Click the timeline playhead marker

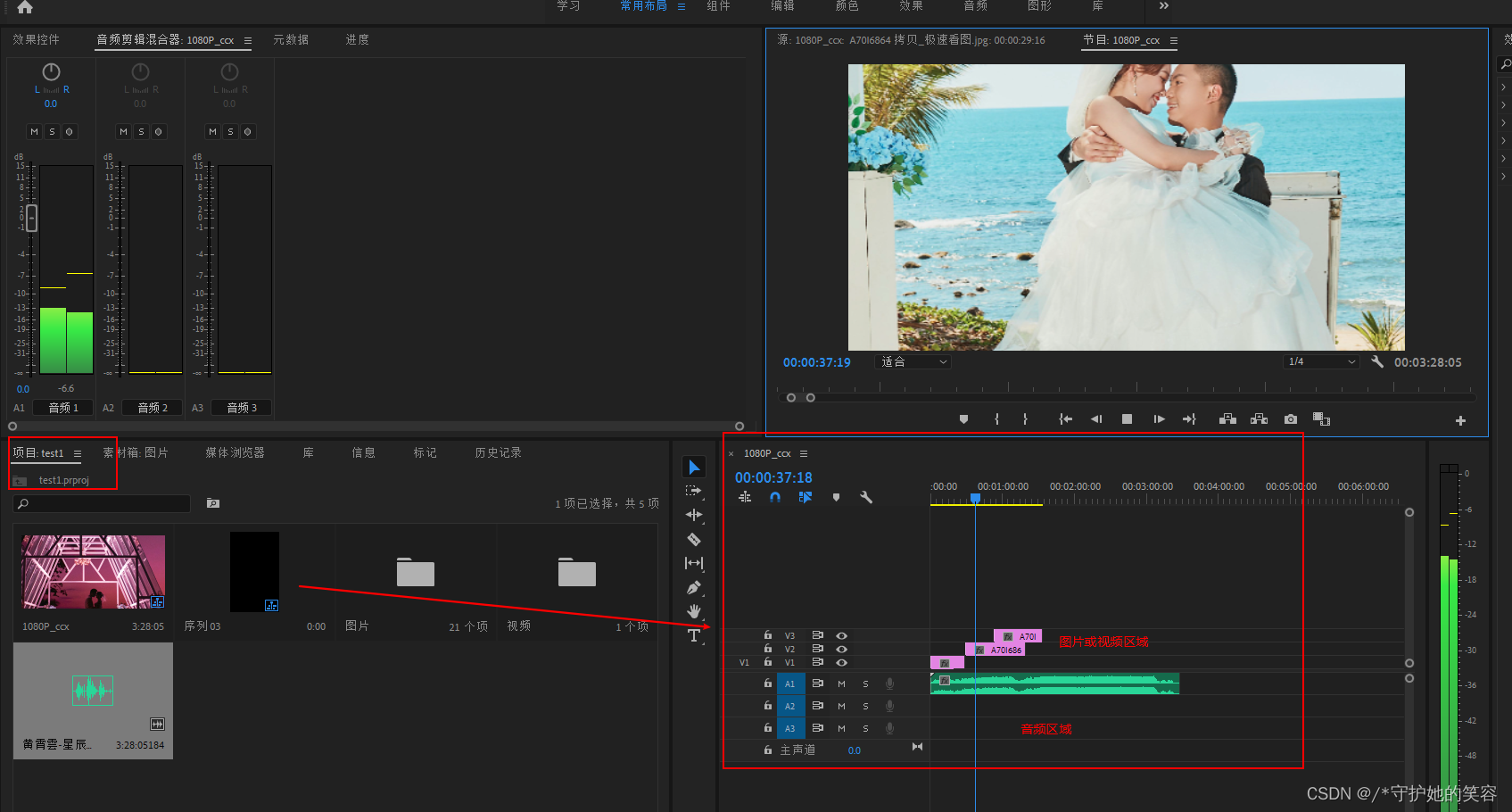click(976, 499)
